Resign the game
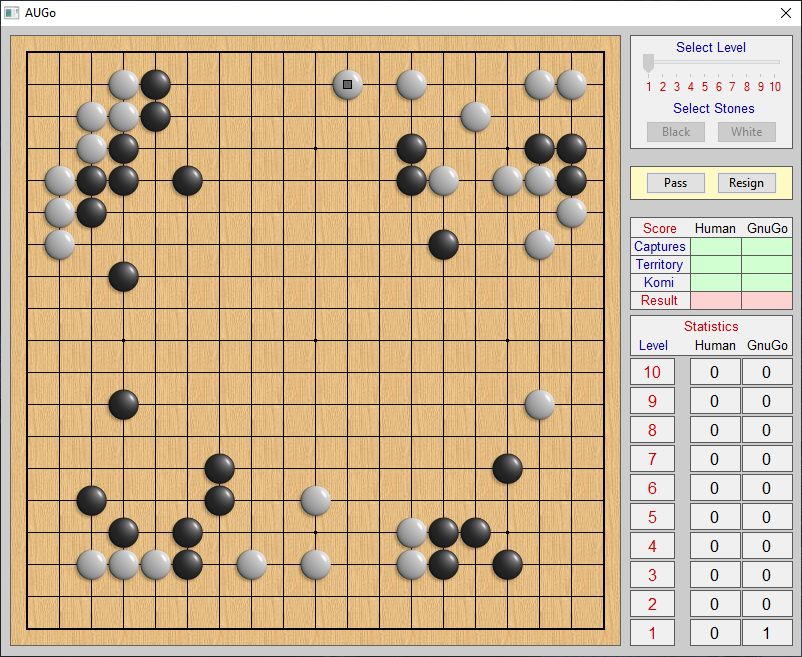 pos(746,183)
